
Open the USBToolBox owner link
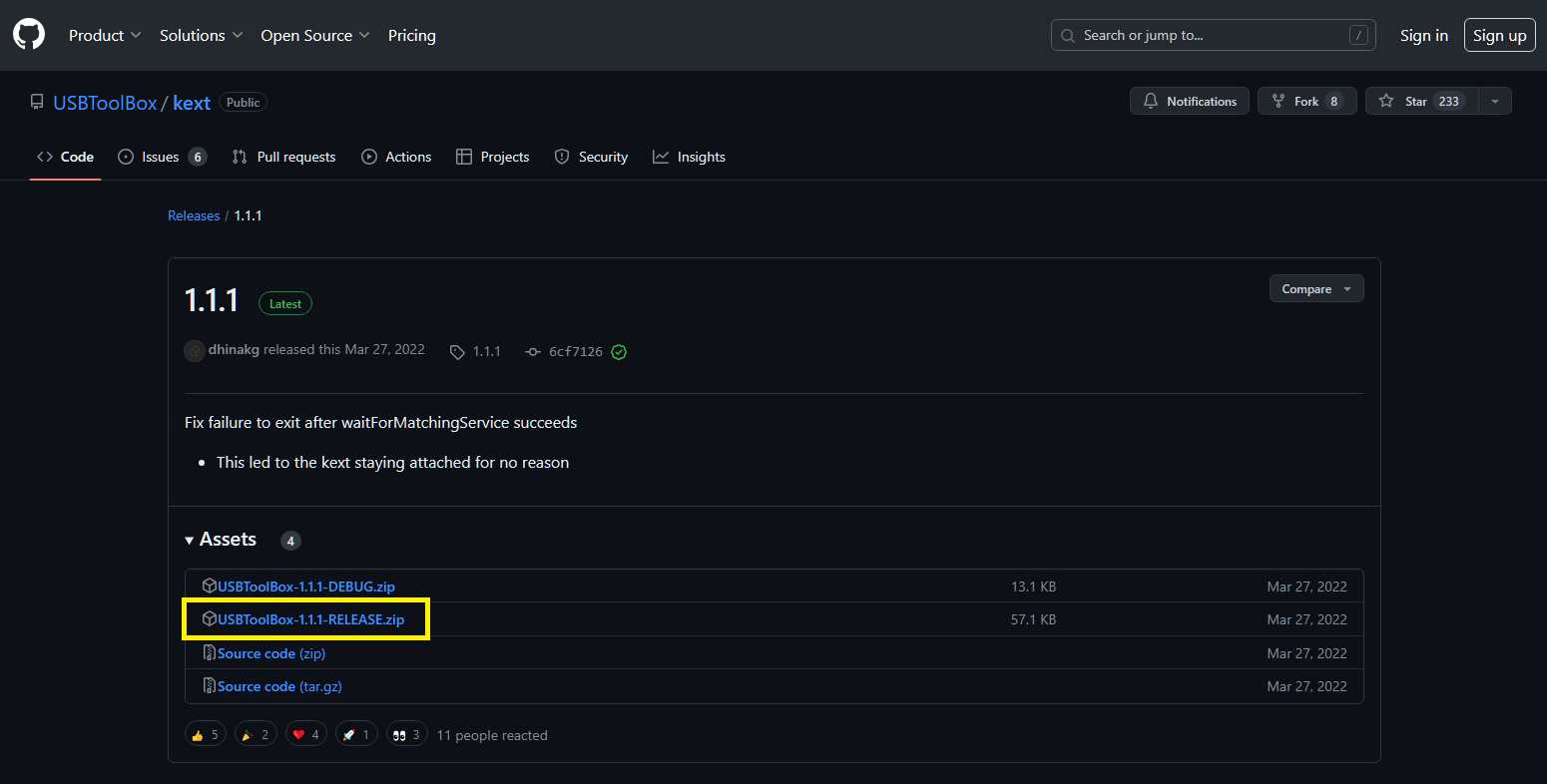[x=105, y=103]
